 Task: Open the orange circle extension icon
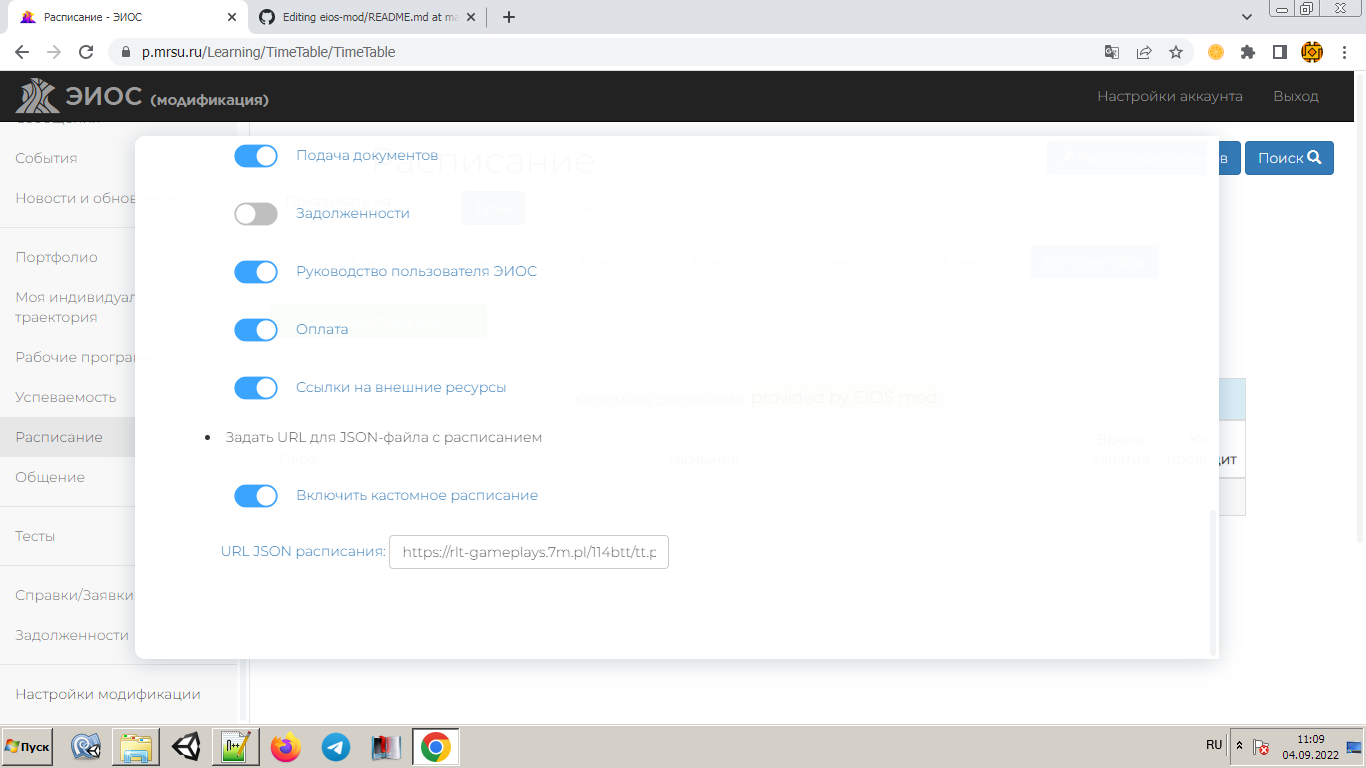click(x=1215, y=51)
